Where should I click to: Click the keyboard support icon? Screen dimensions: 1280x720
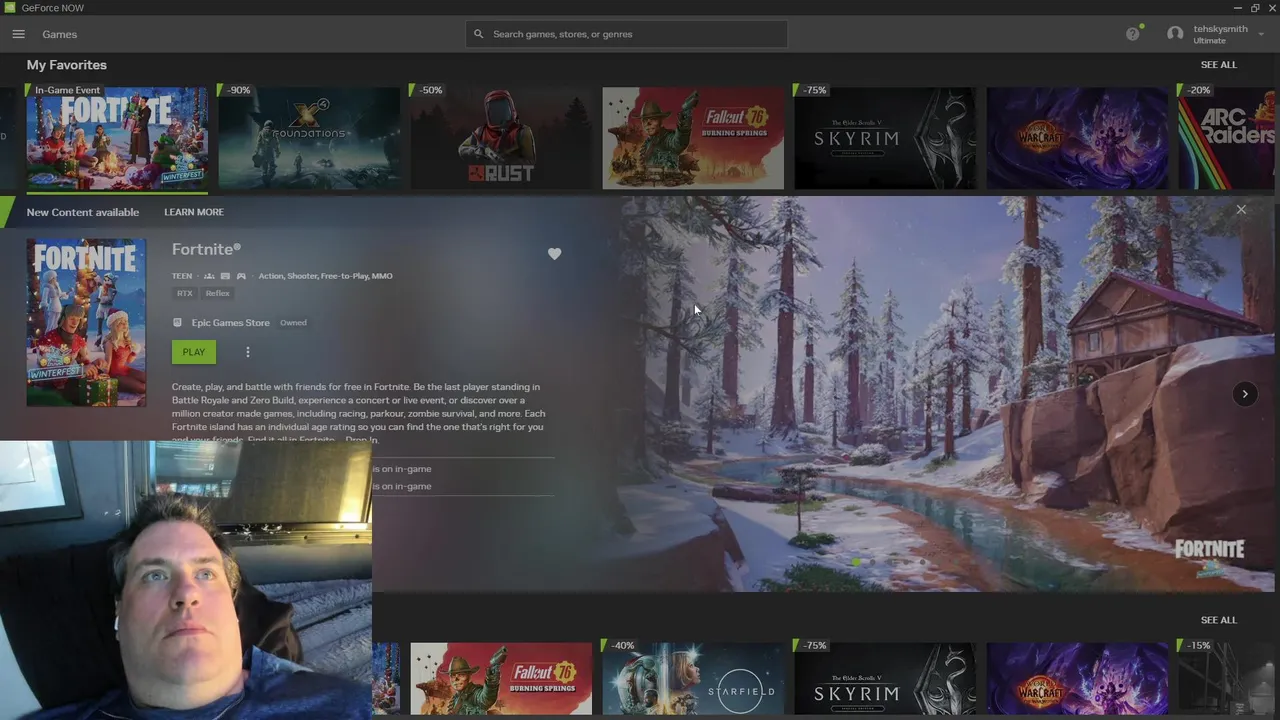[x=225, y=276]
